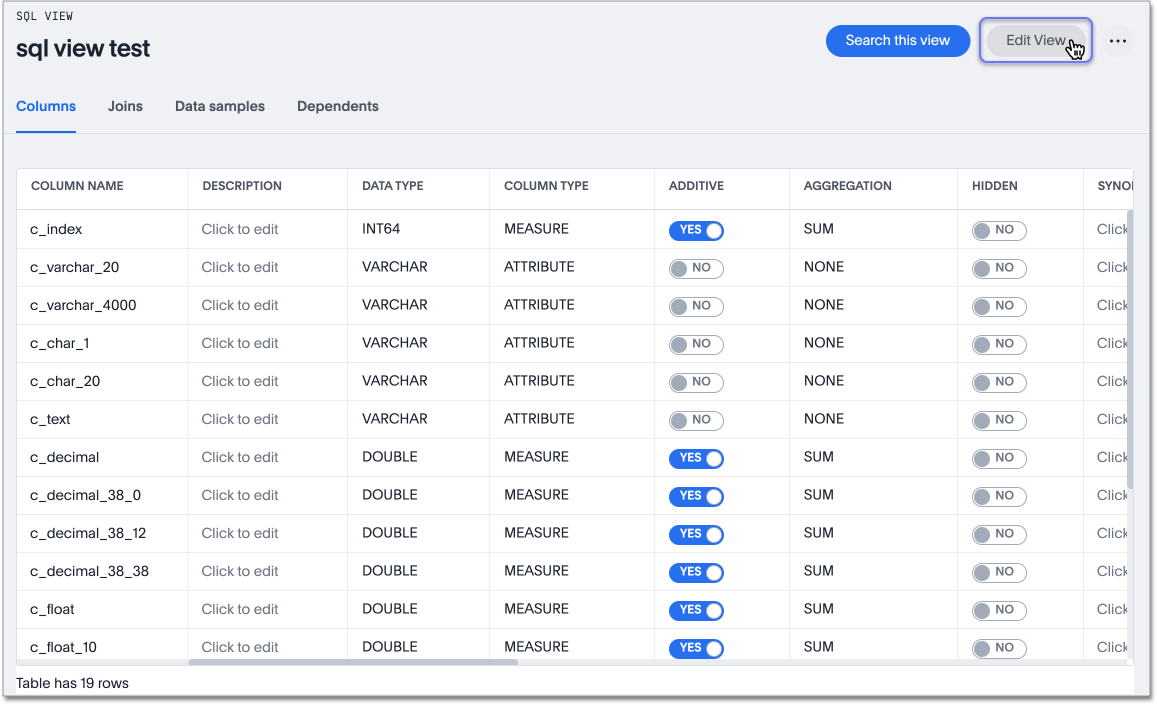Open the Dependents tab
The image size is (1157, 705).
pyautogui.click(x=337, y=106)
